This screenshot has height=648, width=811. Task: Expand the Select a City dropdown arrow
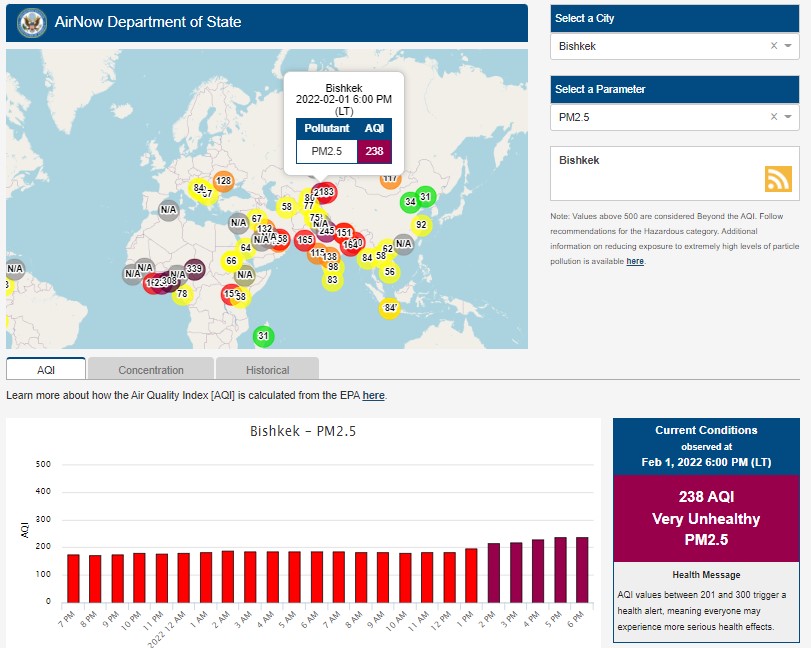click(x=788, y=46)
